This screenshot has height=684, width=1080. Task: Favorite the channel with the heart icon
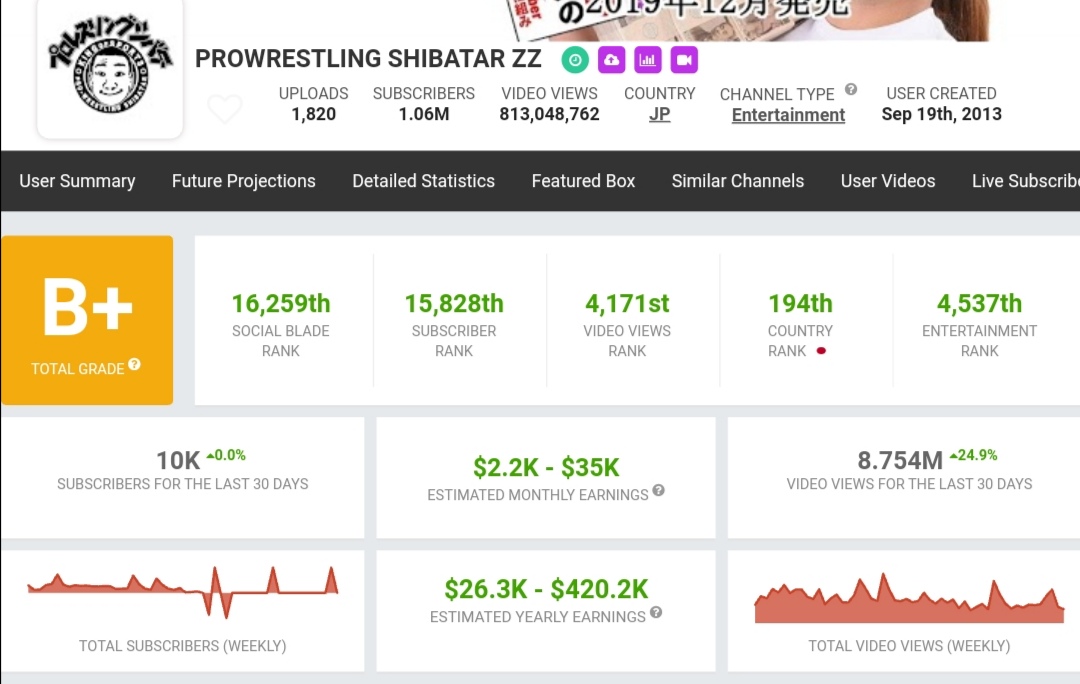tap(225, 108)
